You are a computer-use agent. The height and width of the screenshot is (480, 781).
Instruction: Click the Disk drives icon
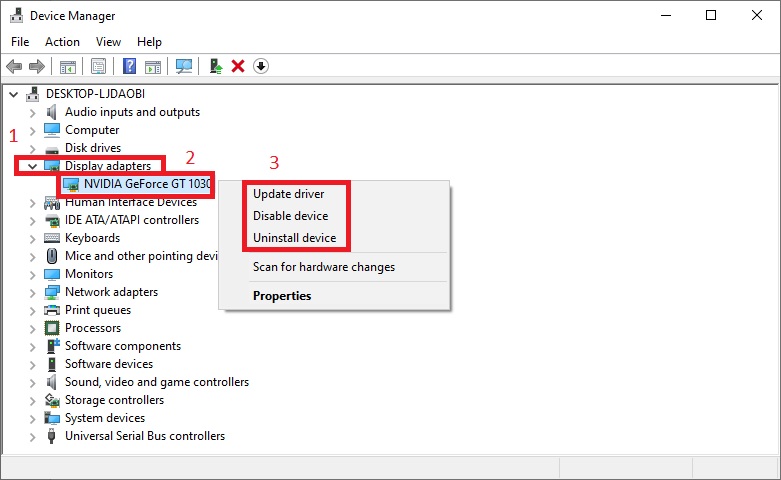(x=52, y=149)
